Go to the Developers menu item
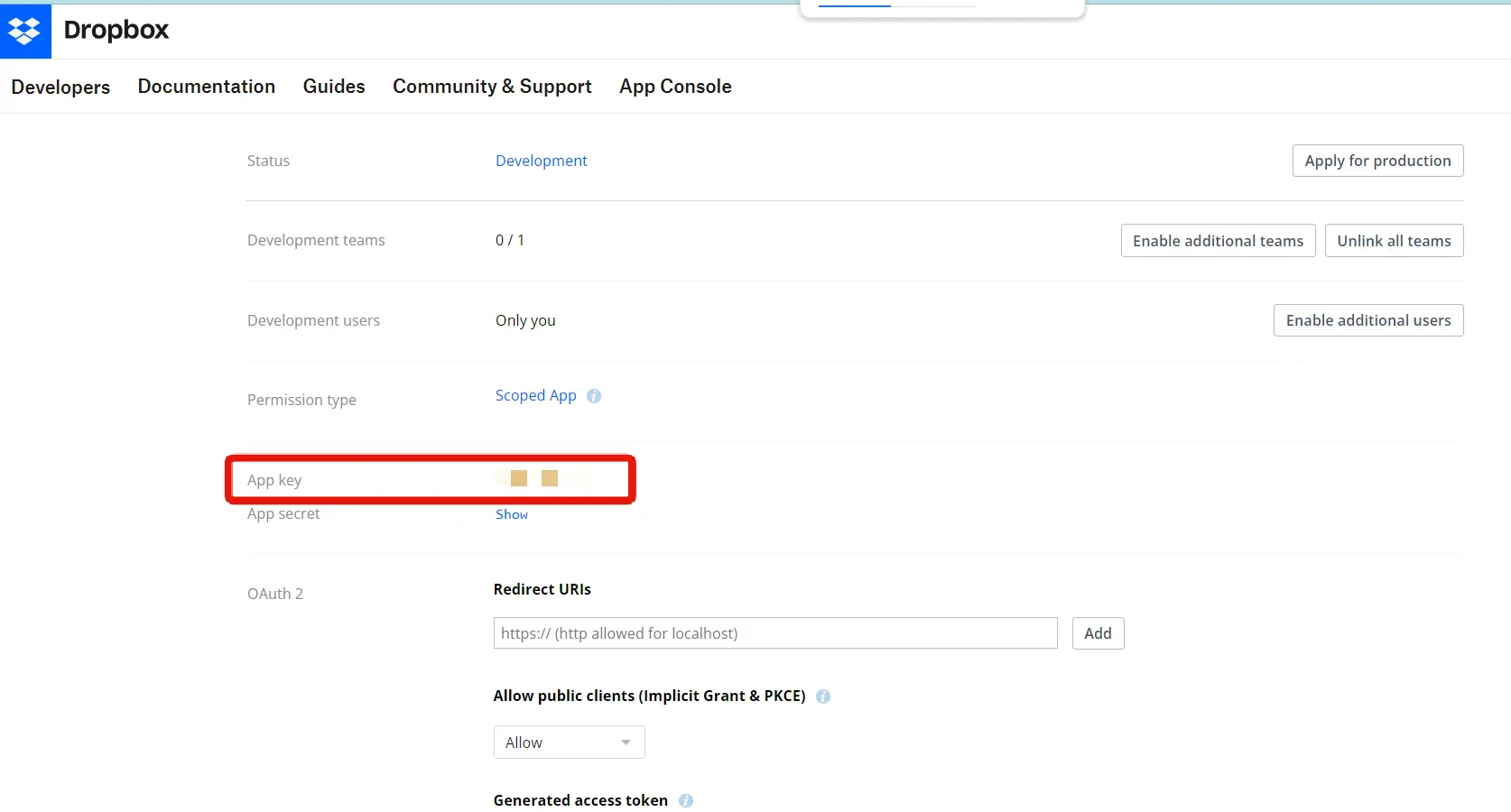Image resolution: width=1511 pixels, height=812 pixels. point(60,87)
